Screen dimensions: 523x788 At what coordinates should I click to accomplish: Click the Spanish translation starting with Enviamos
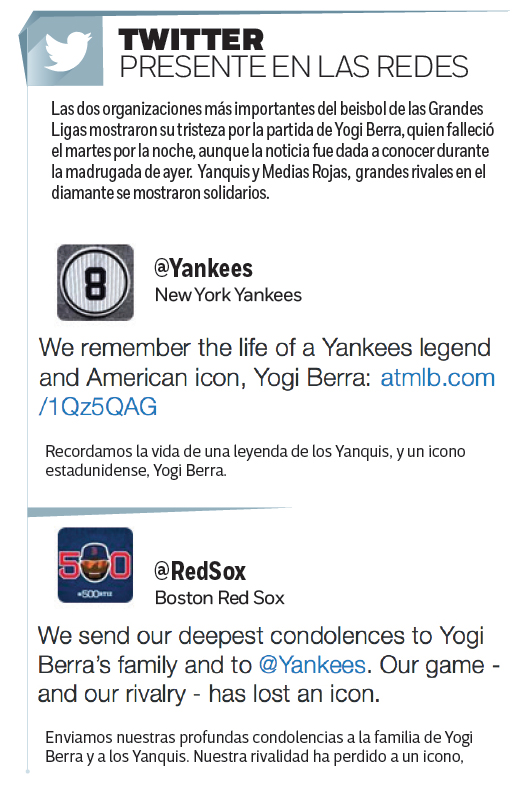pos(259,747)
